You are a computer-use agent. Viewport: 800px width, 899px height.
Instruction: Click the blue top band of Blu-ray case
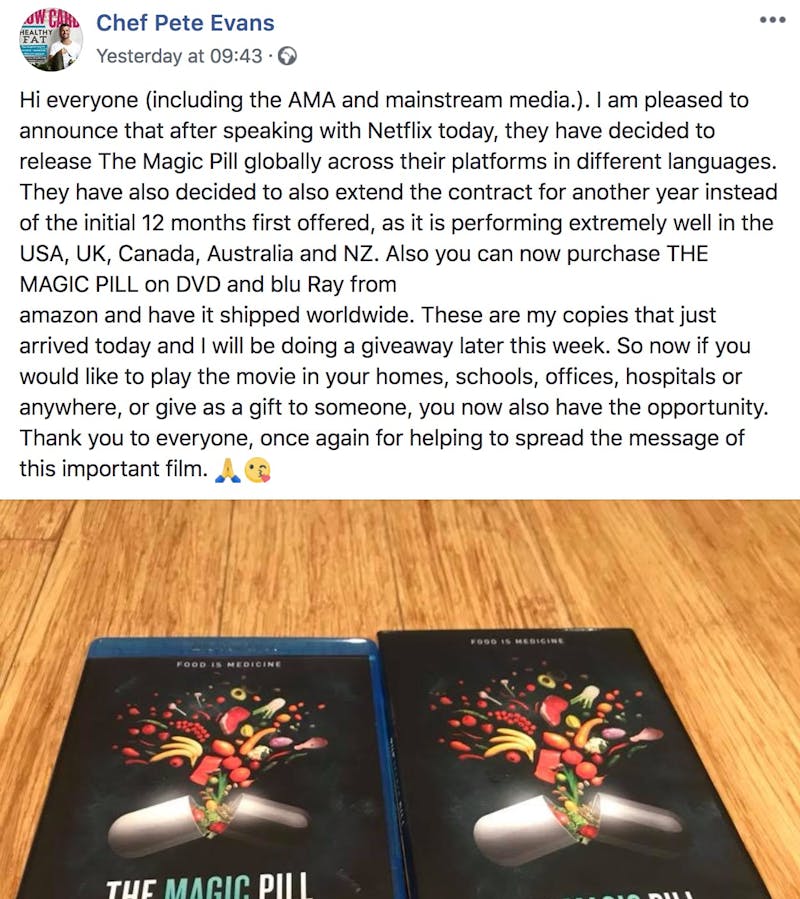point(232,649)
